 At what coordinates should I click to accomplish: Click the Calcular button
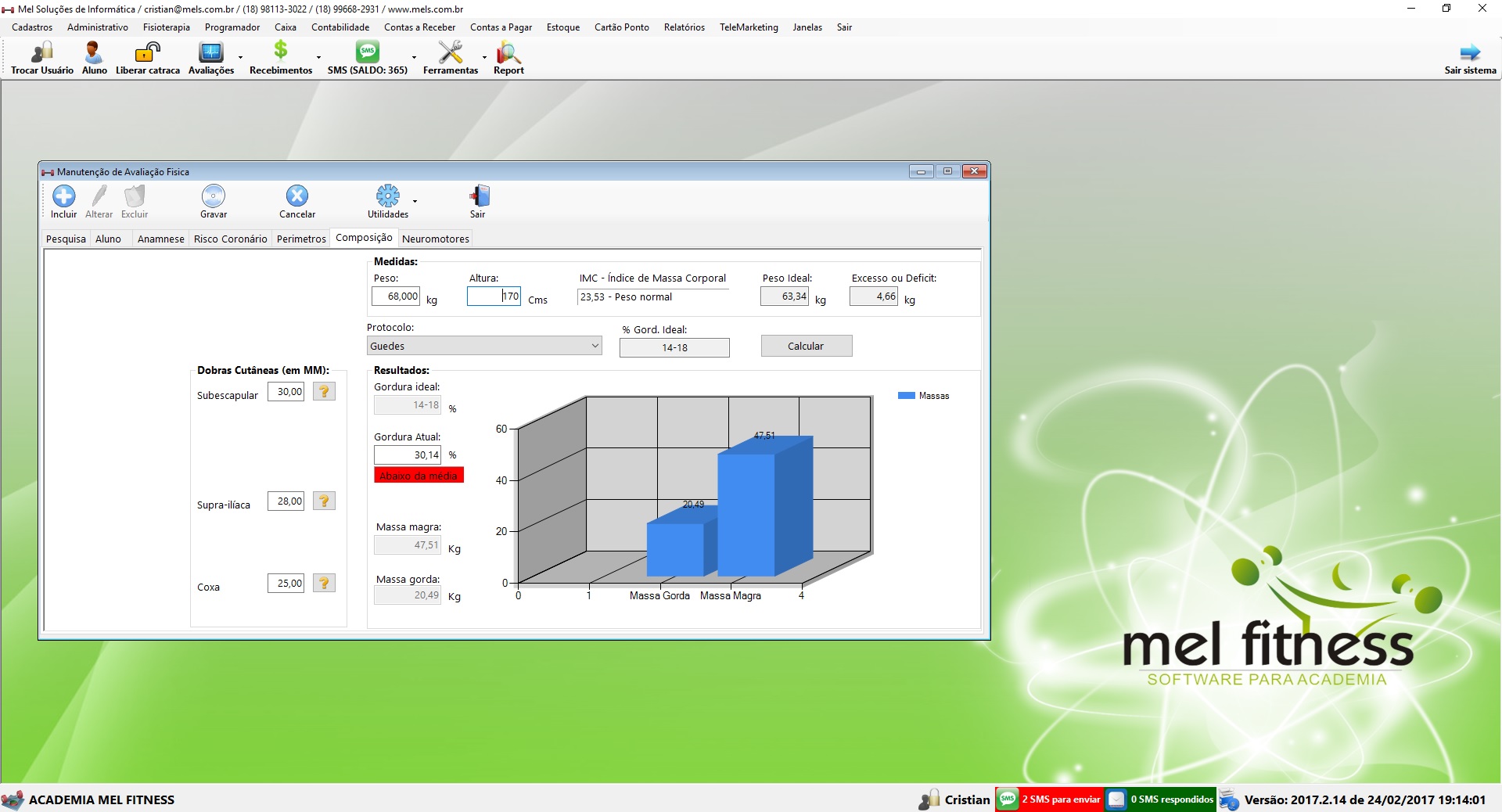(x=806, y=346)
